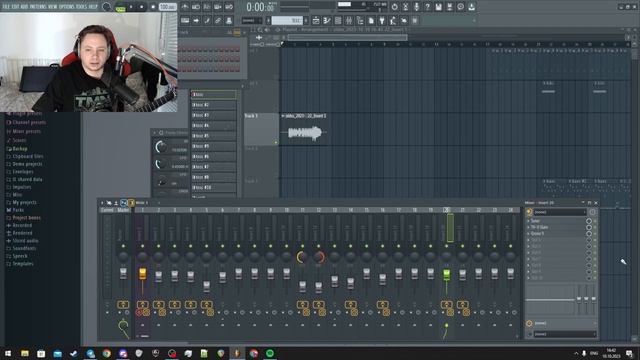This screenshot has height=360, width=640.
Task: Select mixer insert 20 header
Action: click(x=447, y=210)
